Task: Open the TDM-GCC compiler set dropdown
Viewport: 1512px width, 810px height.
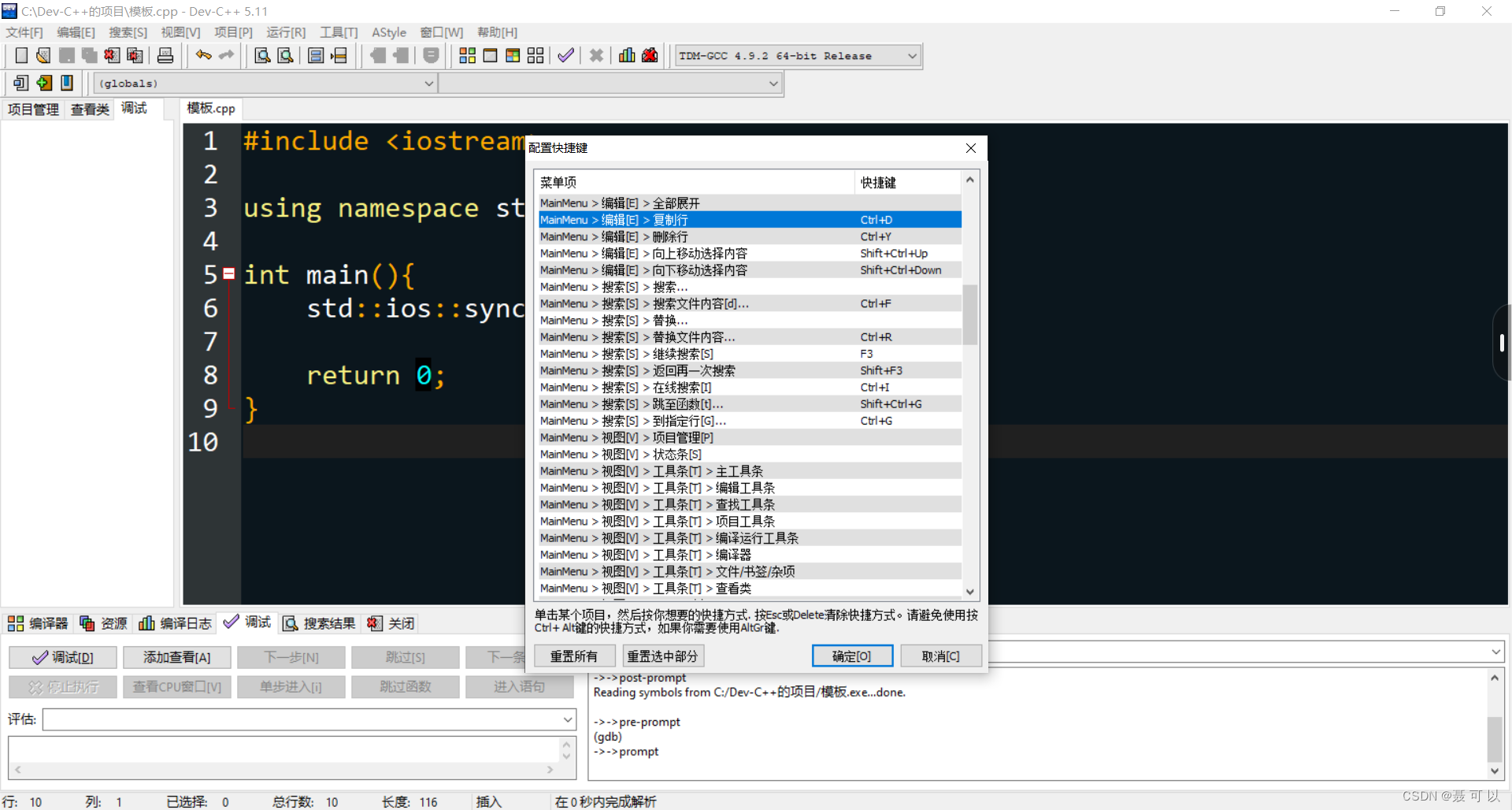Action: (x=911, y=56)
